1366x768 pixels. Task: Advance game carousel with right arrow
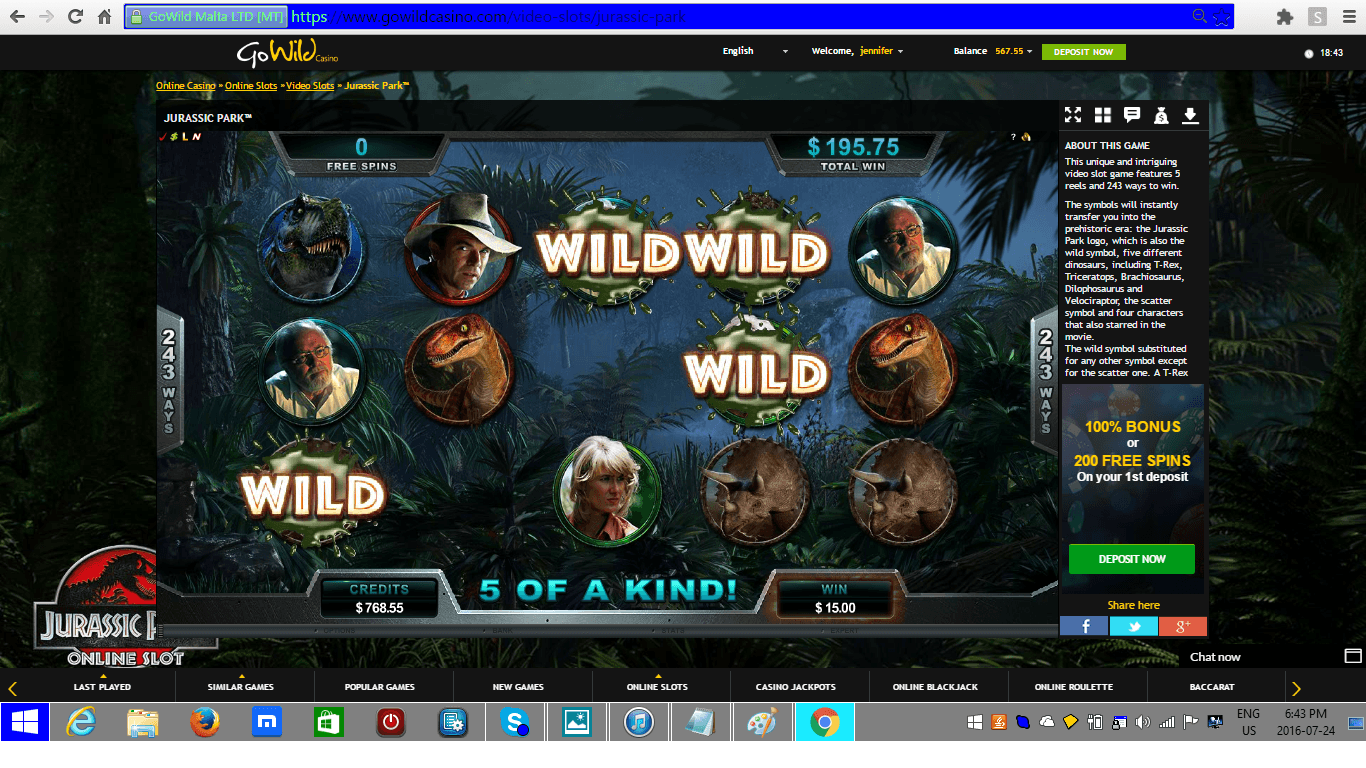pos(1297,688)
